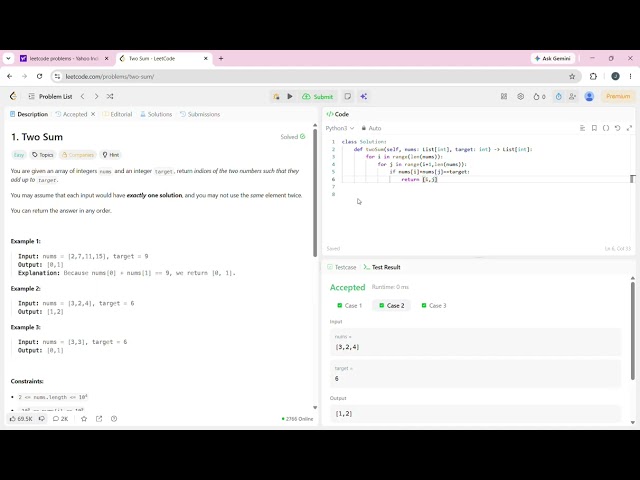
Task: Click the format code icon
Action: (x=582, y=128)
